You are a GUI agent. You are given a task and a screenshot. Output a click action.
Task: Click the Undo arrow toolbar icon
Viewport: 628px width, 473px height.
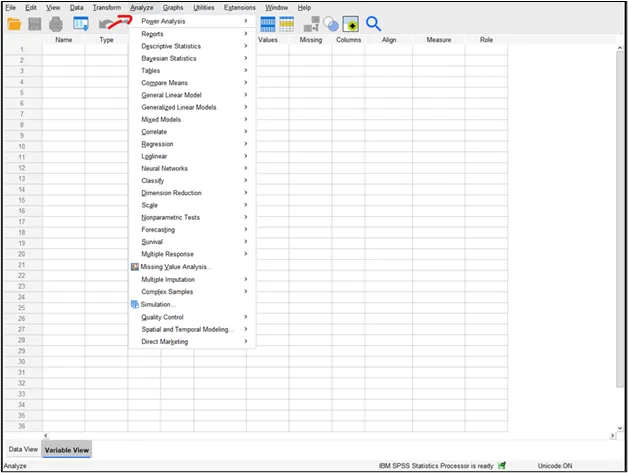[x=105, y=24]
